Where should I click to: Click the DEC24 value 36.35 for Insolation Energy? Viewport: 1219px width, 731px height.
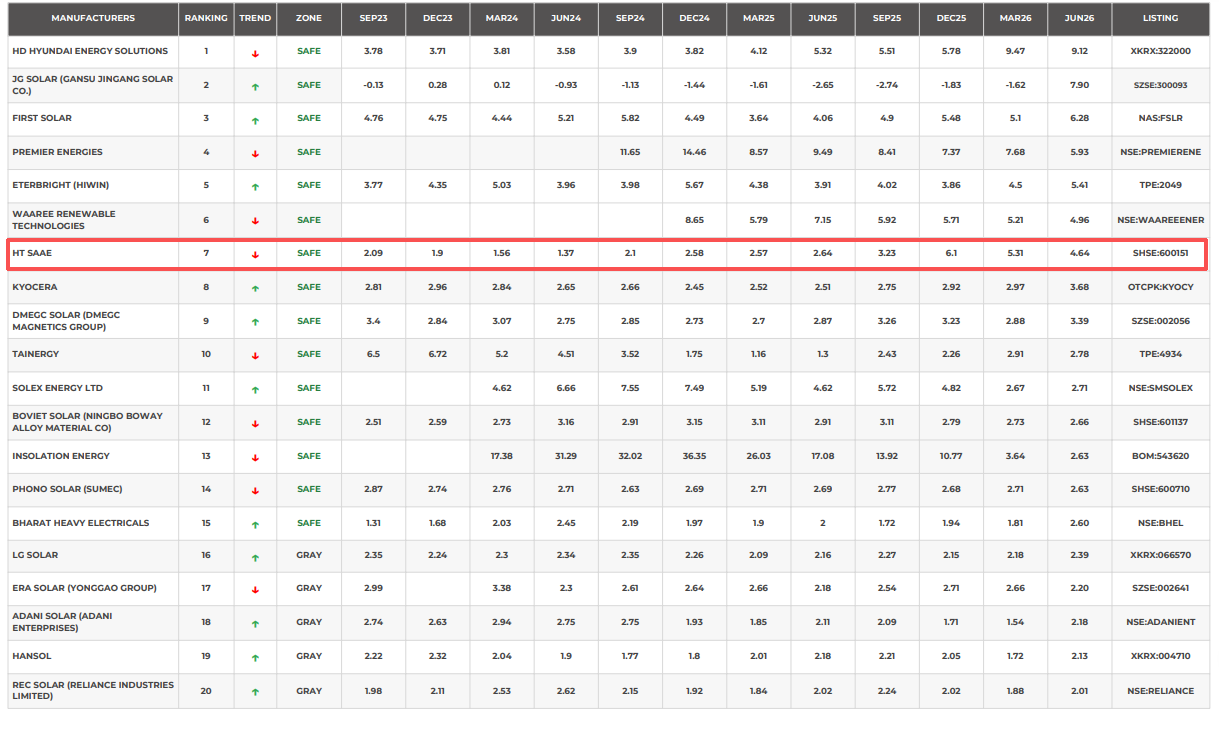point(694,456)
